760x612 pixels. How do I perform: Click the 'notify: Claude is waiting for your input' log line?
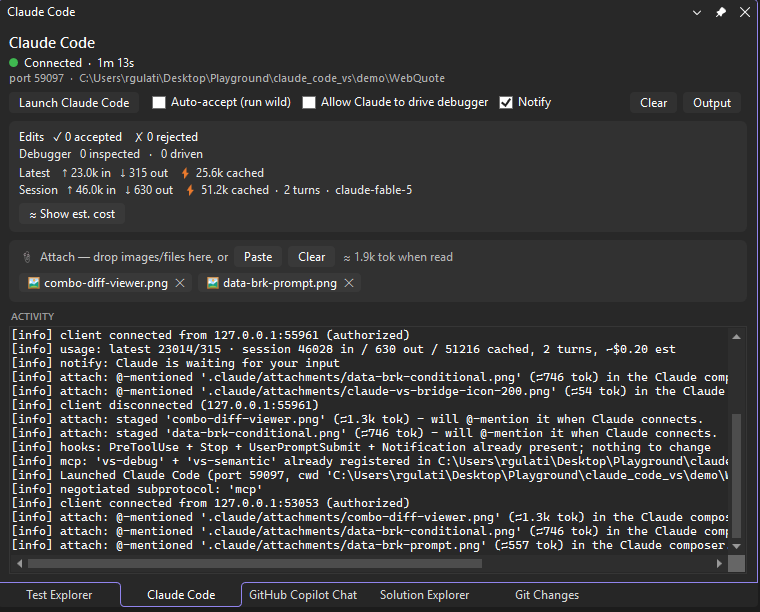click(175, 363)
